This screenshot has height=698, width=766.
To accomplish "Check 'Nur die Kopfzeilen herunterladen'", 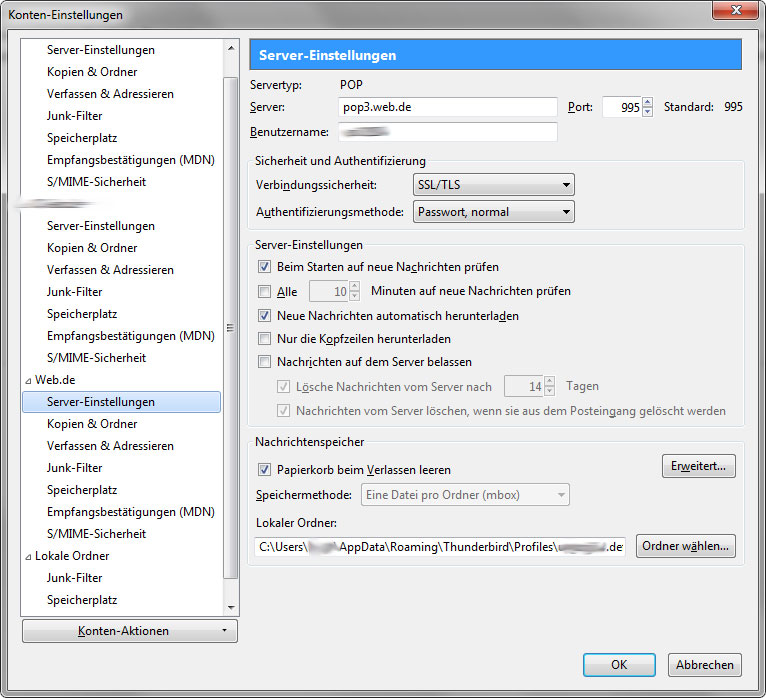I will click(x=264, y=338).
